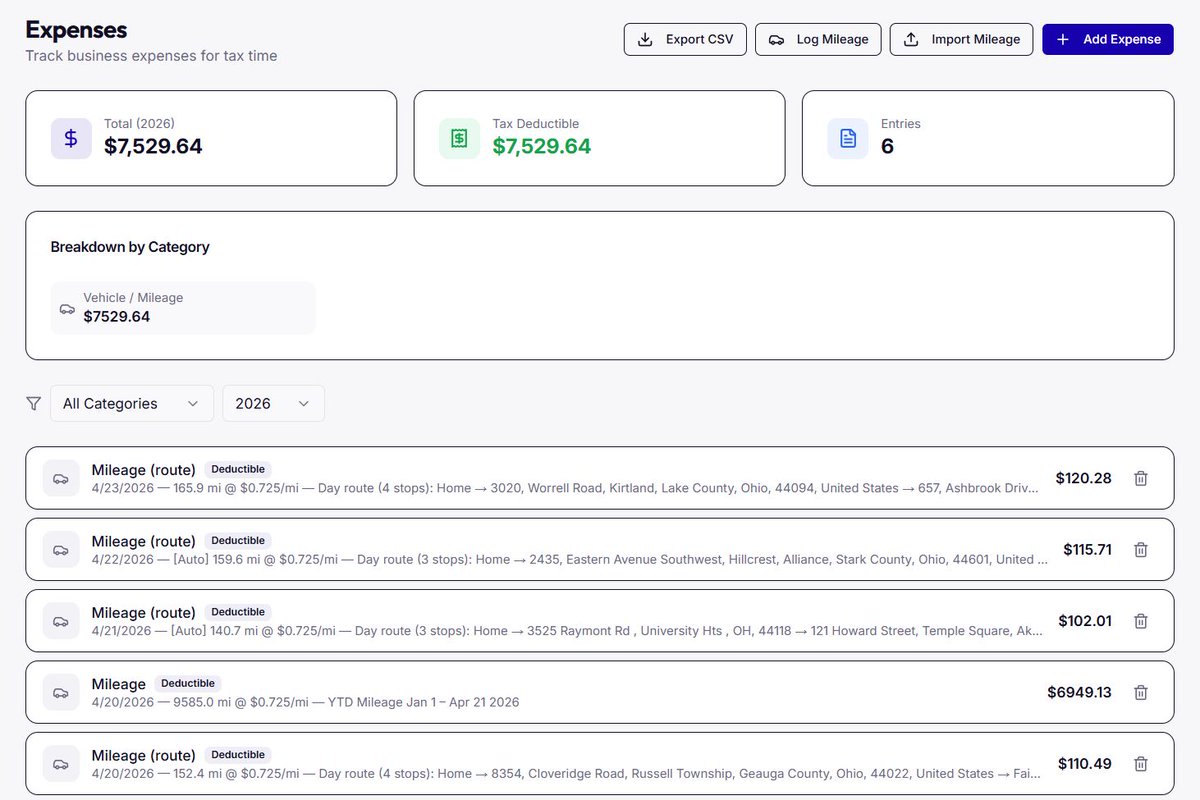Select the $115.71 amount
The width and height of the screenshot is (1200, 800).
(1087, 549)
